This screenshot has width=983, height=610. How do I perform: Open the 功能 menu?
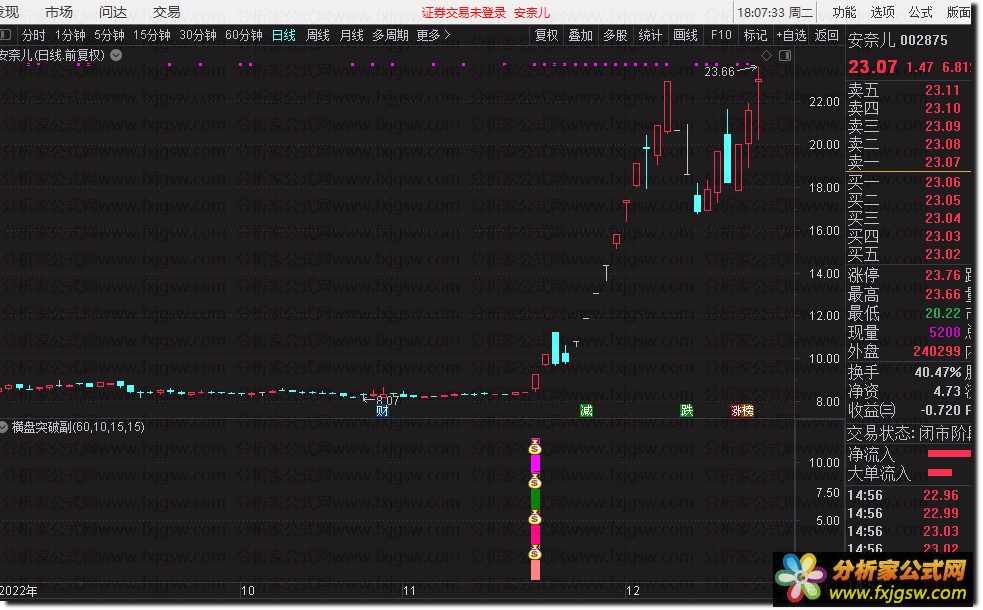pyautogui.click(x=844, y=12)
